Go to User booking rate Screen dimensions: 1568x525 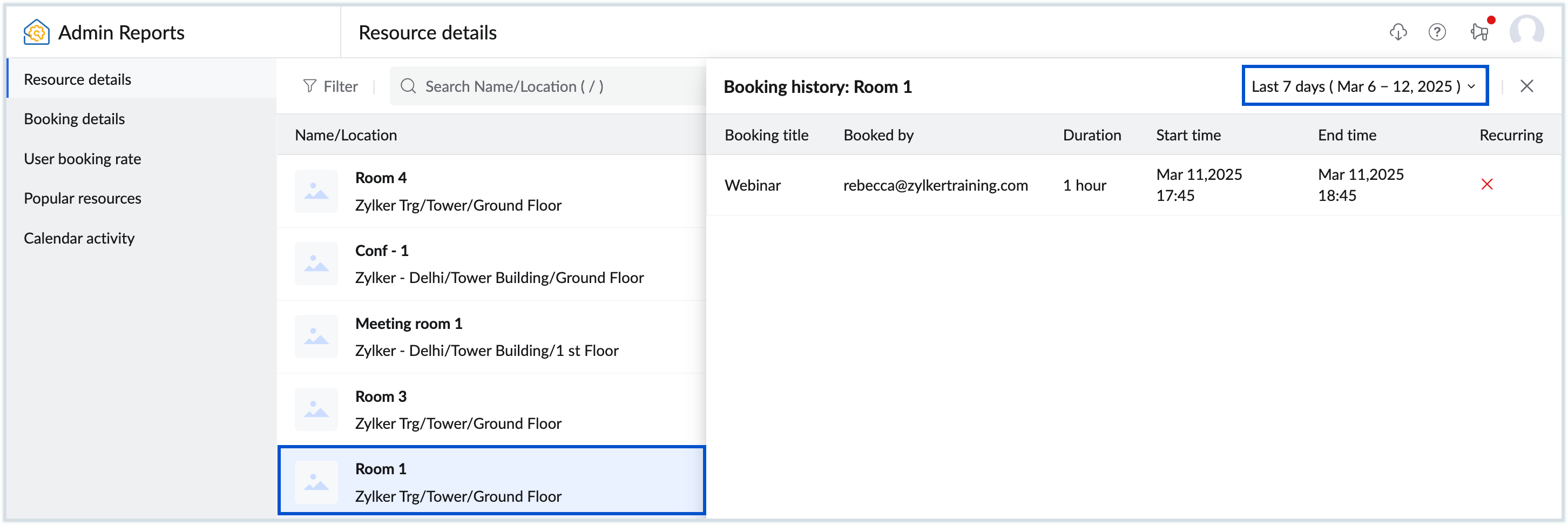click(82, 159)
